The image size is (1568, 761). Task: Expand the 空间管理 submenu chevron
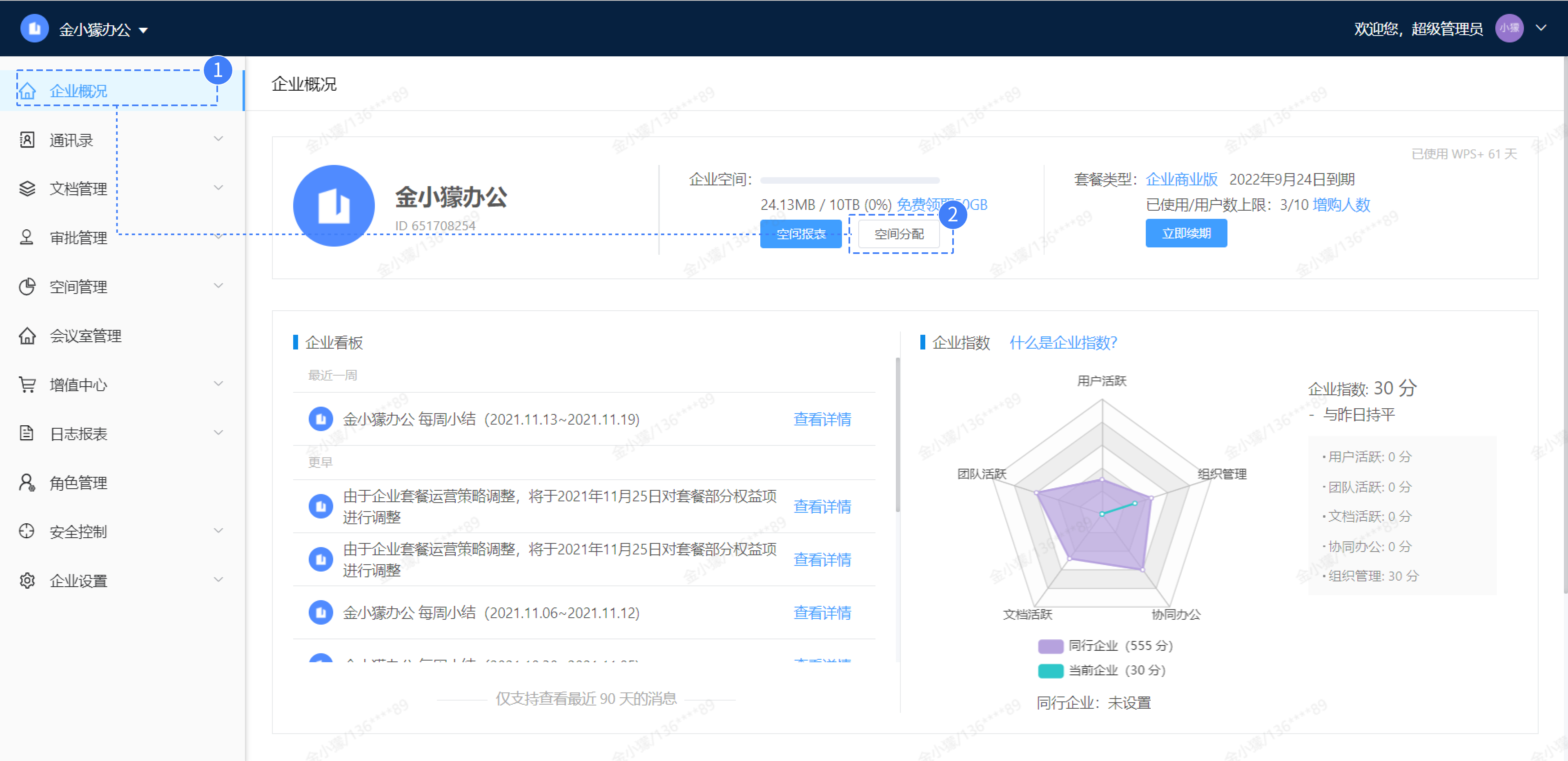click(x=218, y=285)
